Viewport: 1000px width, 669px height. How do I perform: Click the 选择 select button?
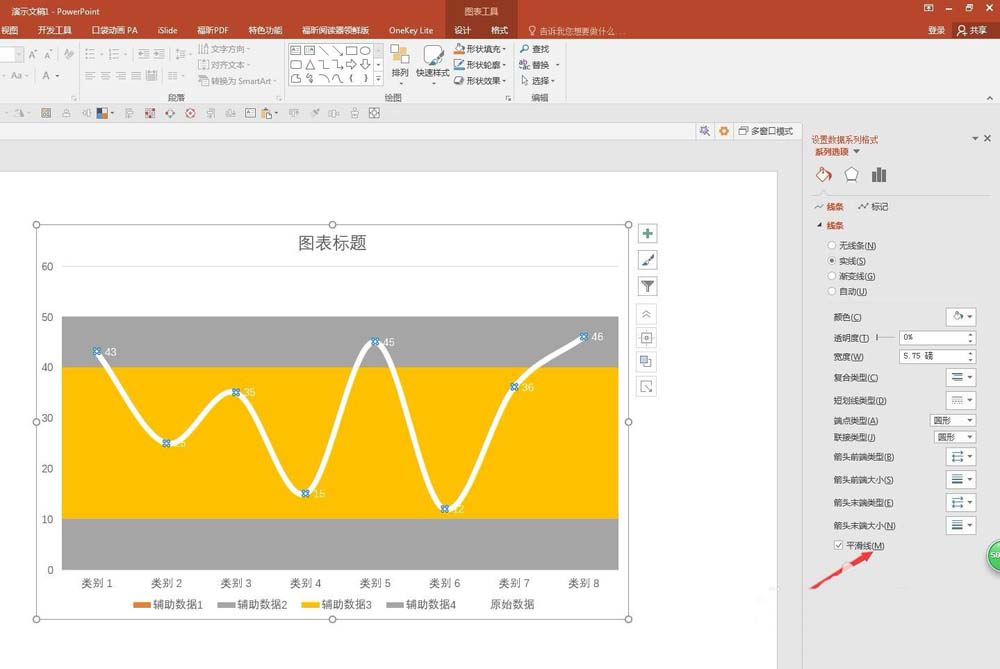click(538, 80)
